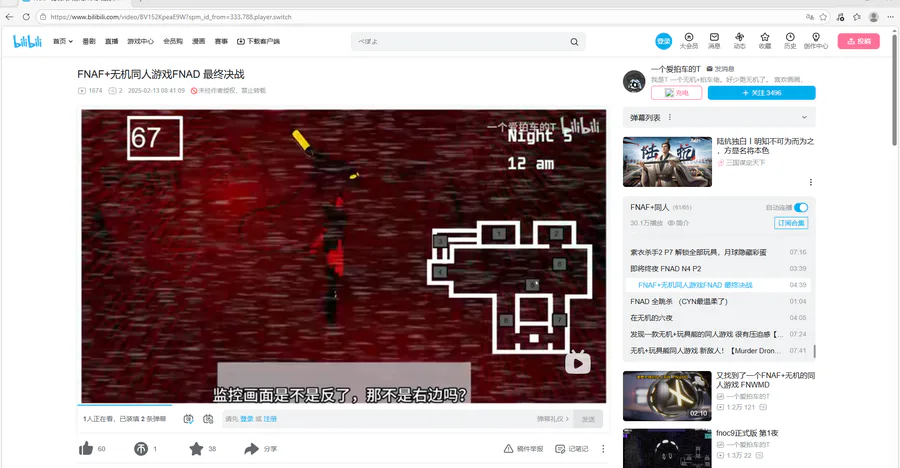900x468 pixels.
Task: Click the bilibili search input field
Action: pyautogui.click(x=459, y=42)
